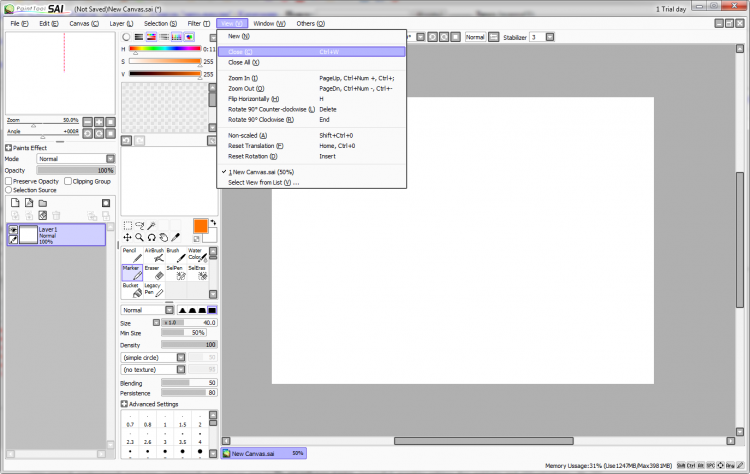Expand the Advanced Settings section

124,404
